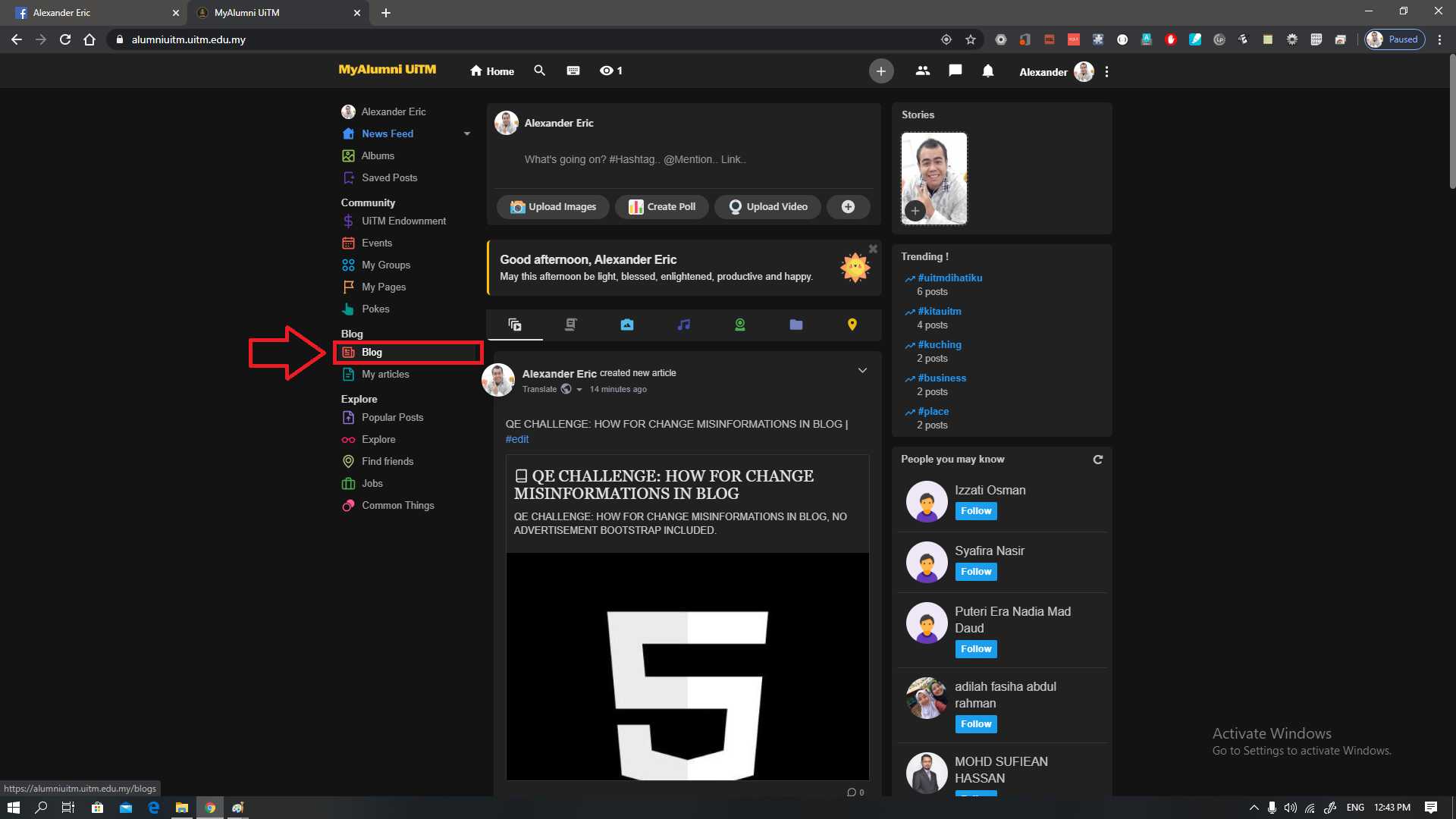
Task: Open Albums in the sidebar
Action: pos(378,156)
